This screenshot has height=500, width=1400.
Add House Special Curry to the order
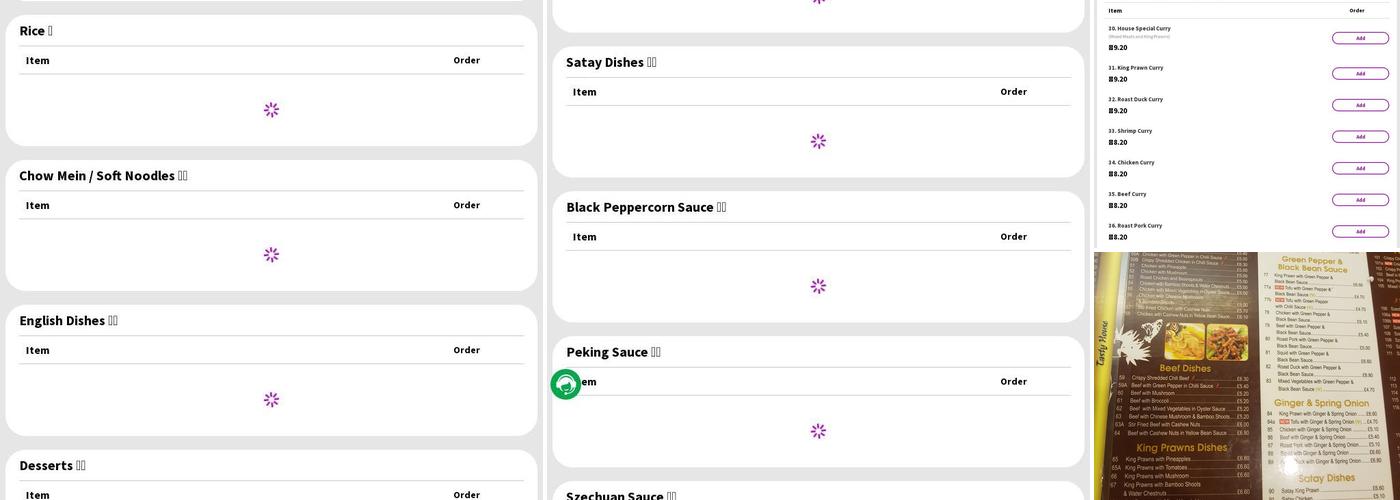click(x=1360, y=38)
